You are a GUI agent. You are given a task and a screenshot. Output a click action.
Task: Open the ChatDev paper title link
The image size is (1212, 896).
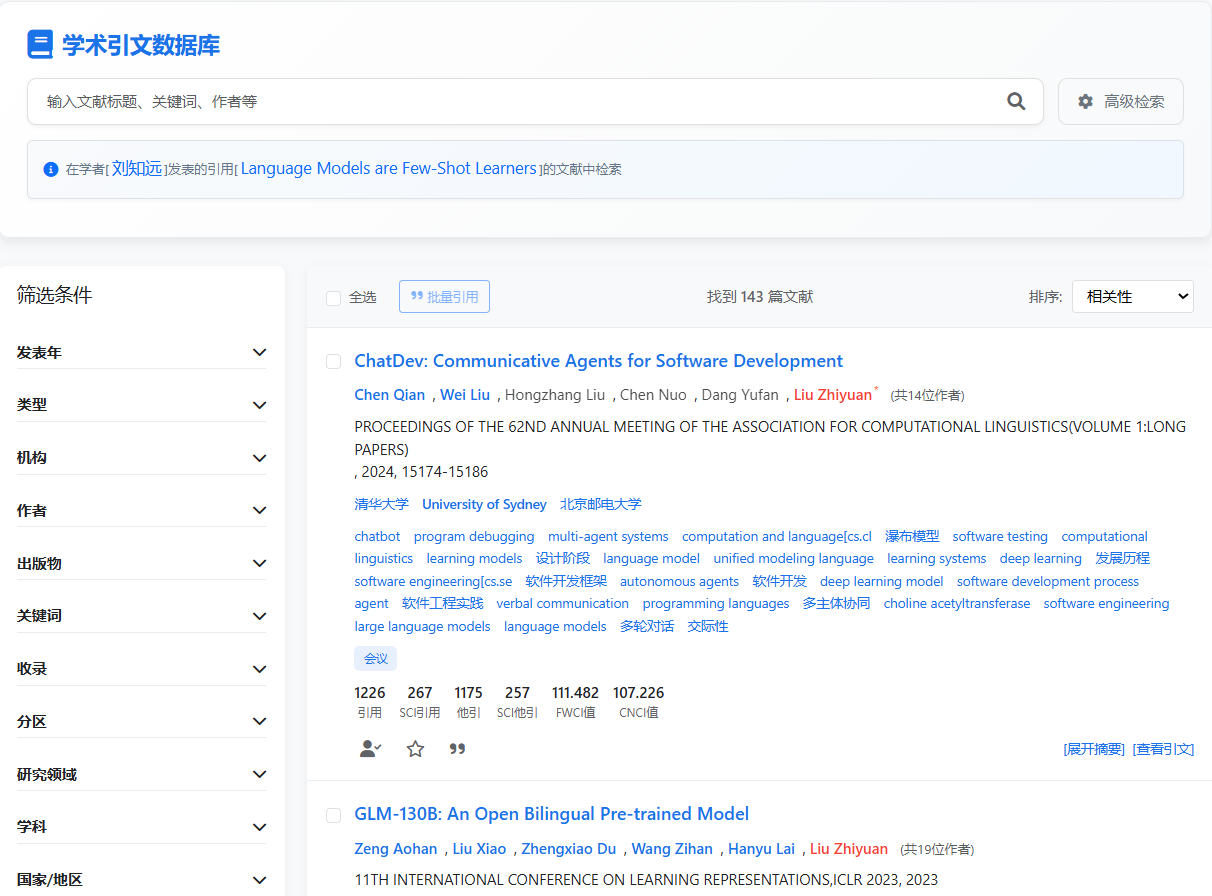[598, 361]
